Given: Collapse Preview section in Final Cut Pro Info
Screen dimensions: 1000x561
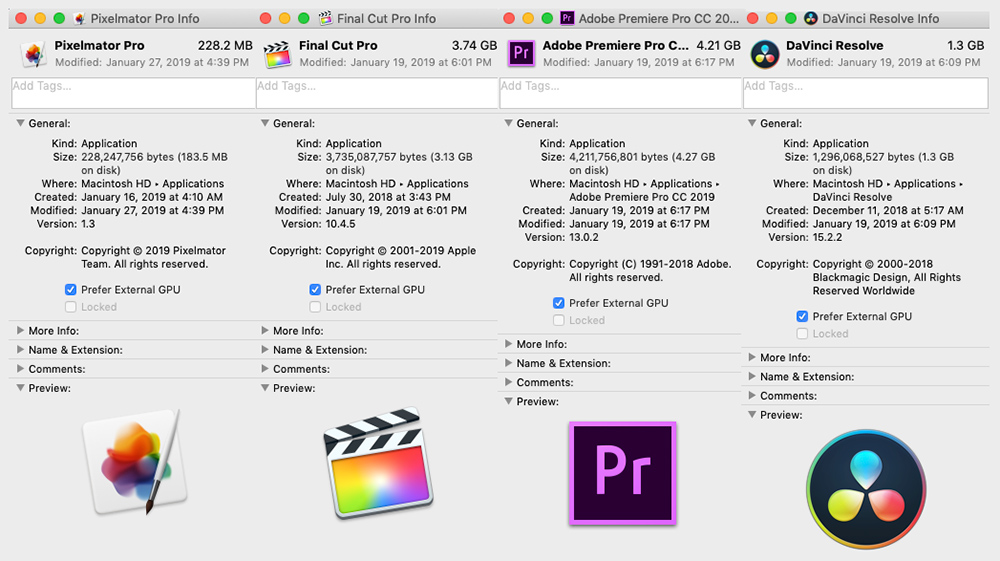Looking at the screenshot, I should click(265, 388).
